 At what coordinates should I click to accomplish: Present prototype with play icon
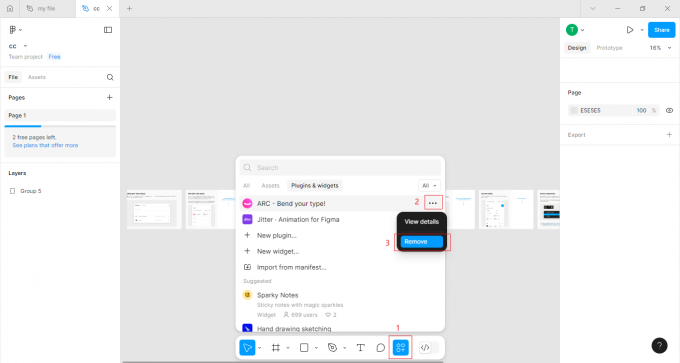[630, 30]
